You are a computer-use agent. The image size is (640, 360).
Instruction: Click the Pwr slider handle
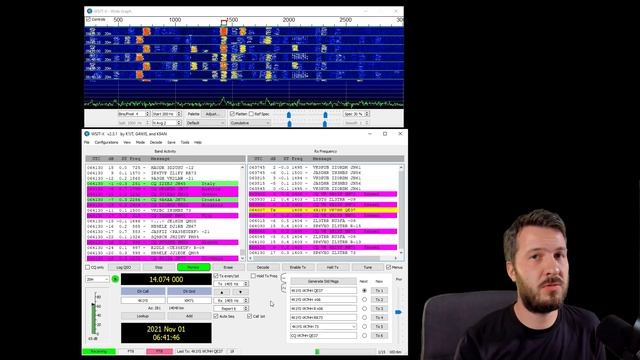point(398,312)
